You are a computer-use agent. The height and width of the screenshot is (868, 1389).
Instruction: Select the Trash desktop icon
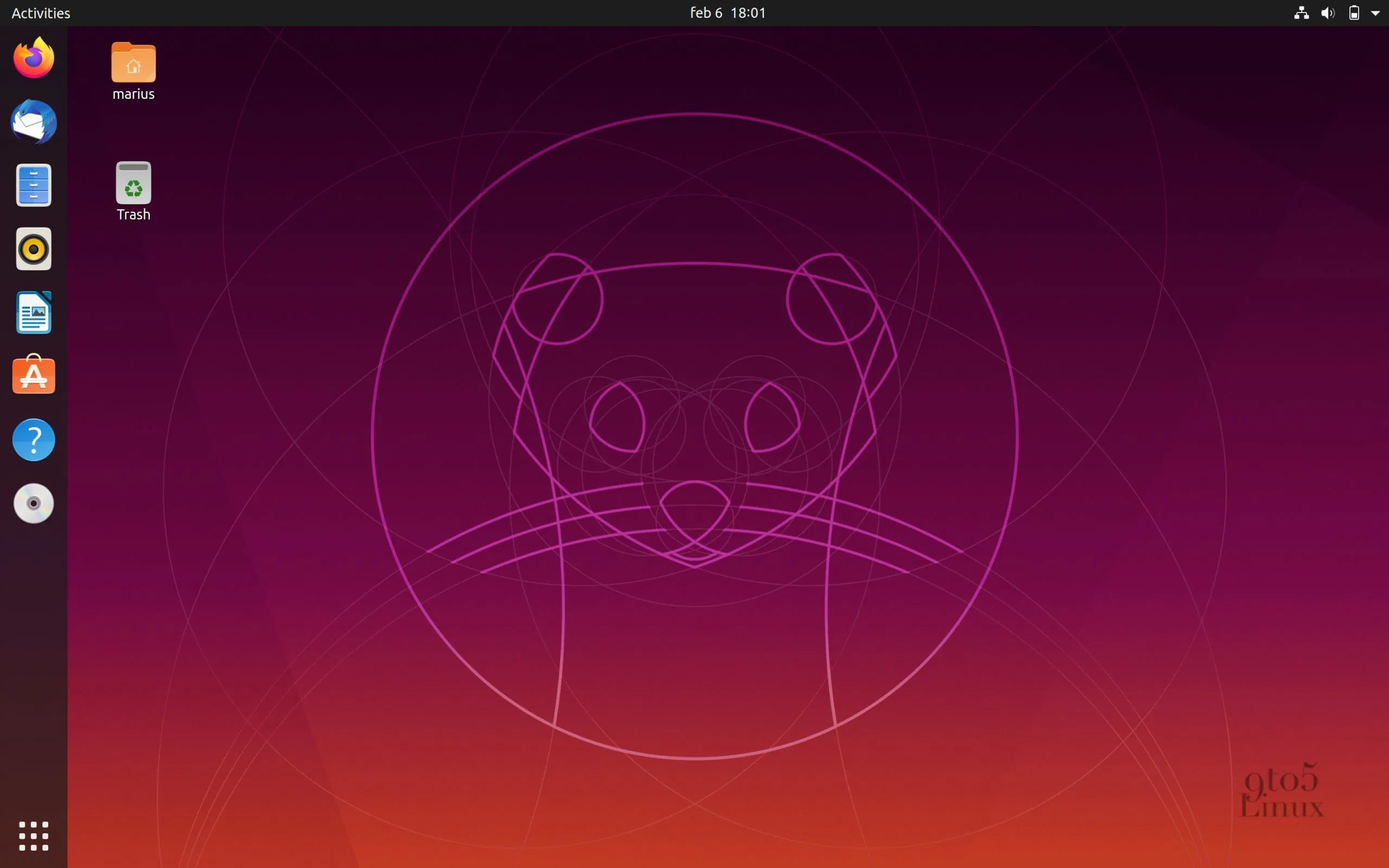click(133, 183)
